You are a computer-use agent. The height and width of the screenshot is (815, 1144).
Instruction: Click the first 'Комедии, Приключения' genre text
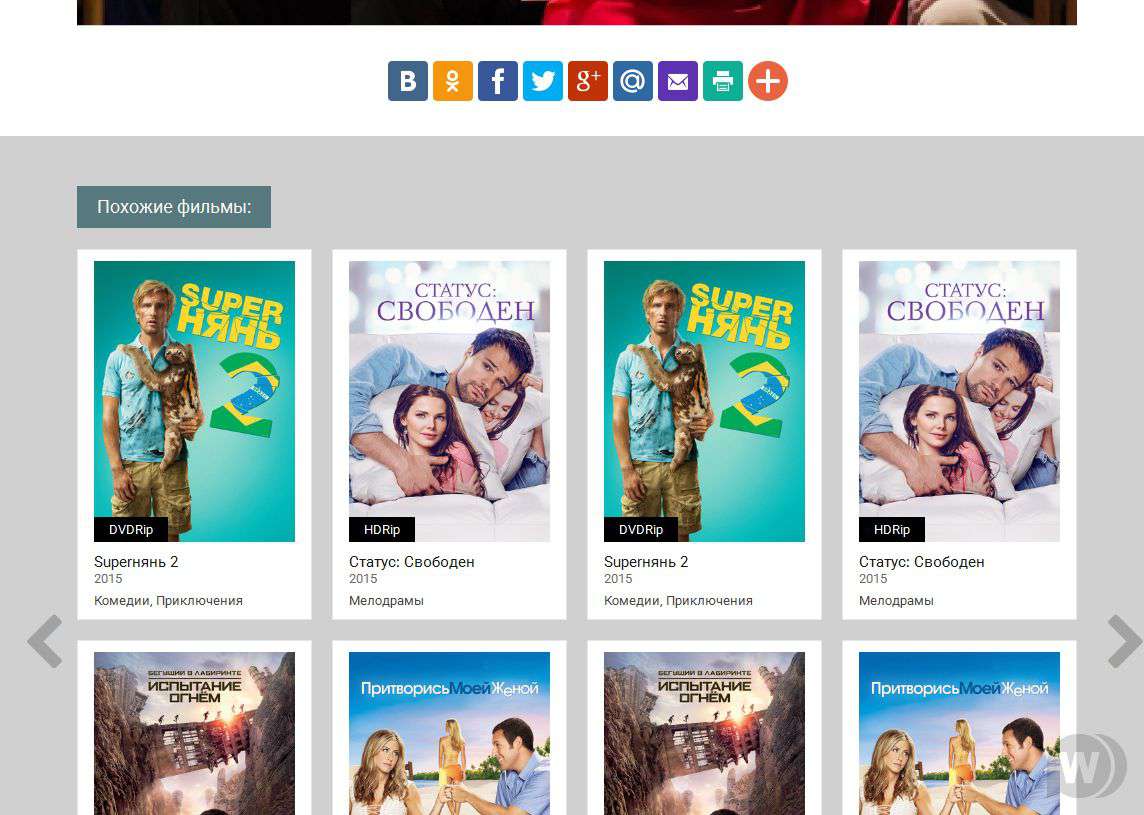[x=169, y=600]
